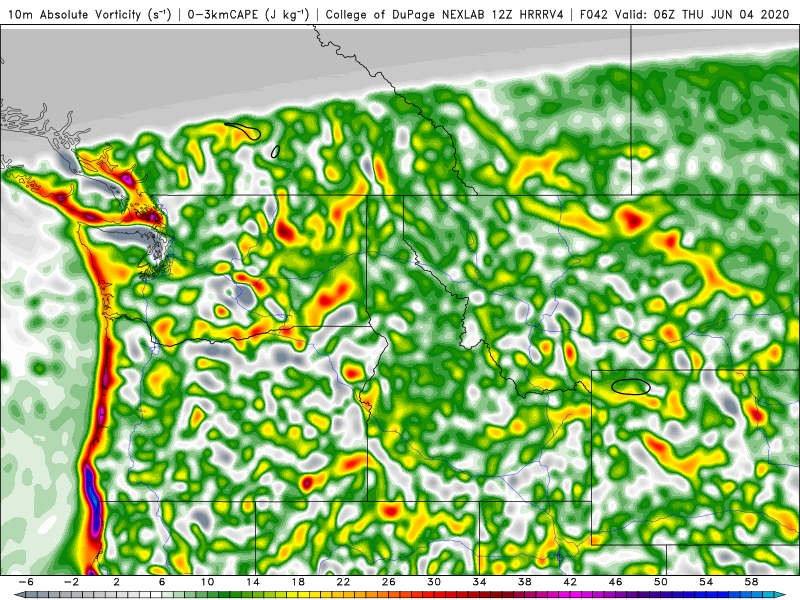Click the '46' color scale label

click(615, 582)
